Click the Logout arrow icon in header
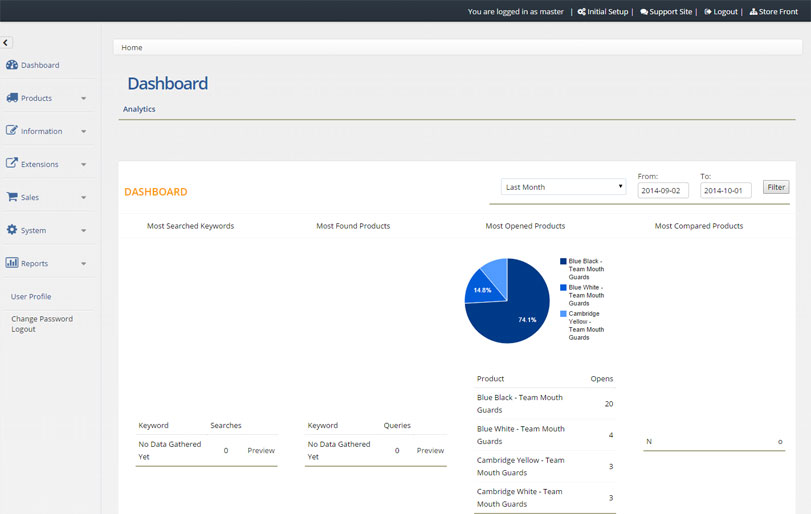The width and height of the screenshot is (811, 514). [x=708, y=11]
